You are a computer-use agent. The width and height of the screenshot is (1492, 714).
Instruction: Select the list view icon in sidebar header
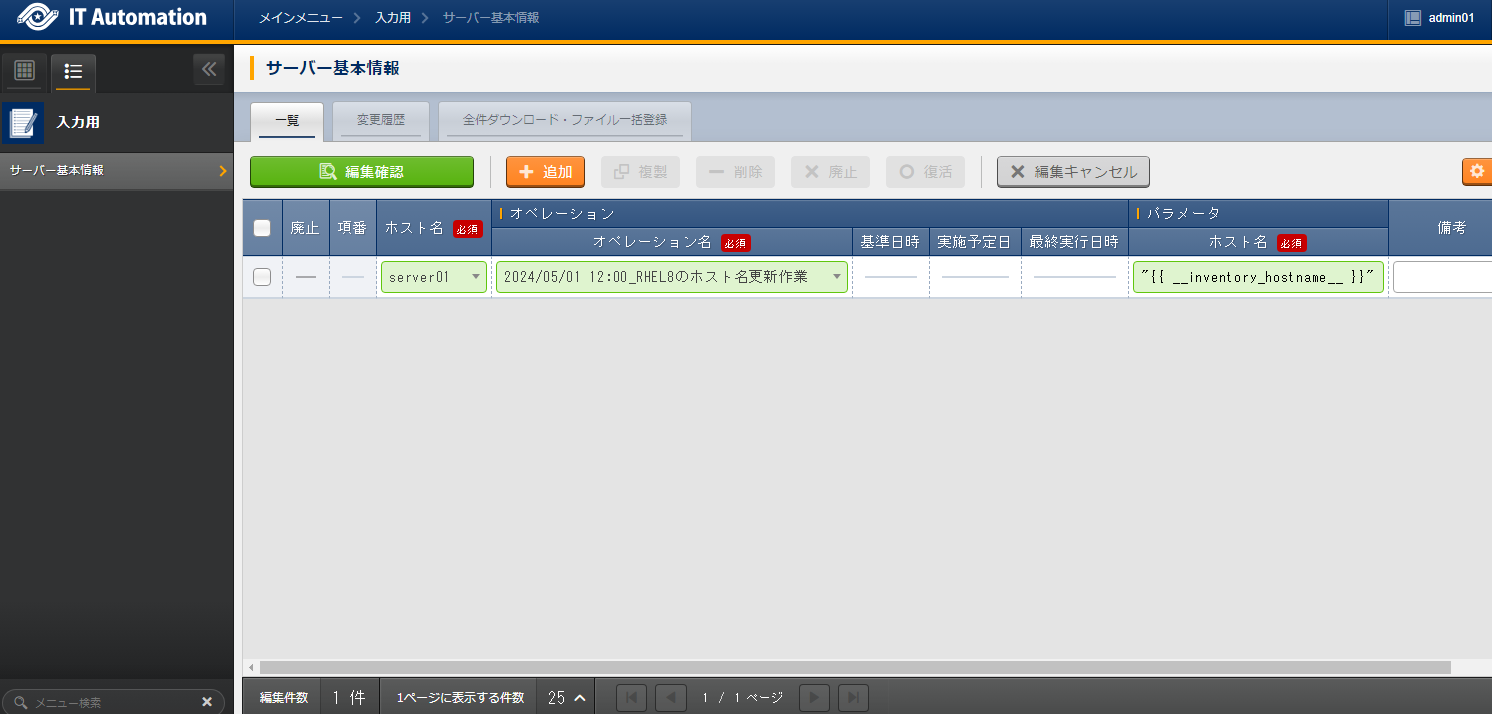(x=72, y=70)
